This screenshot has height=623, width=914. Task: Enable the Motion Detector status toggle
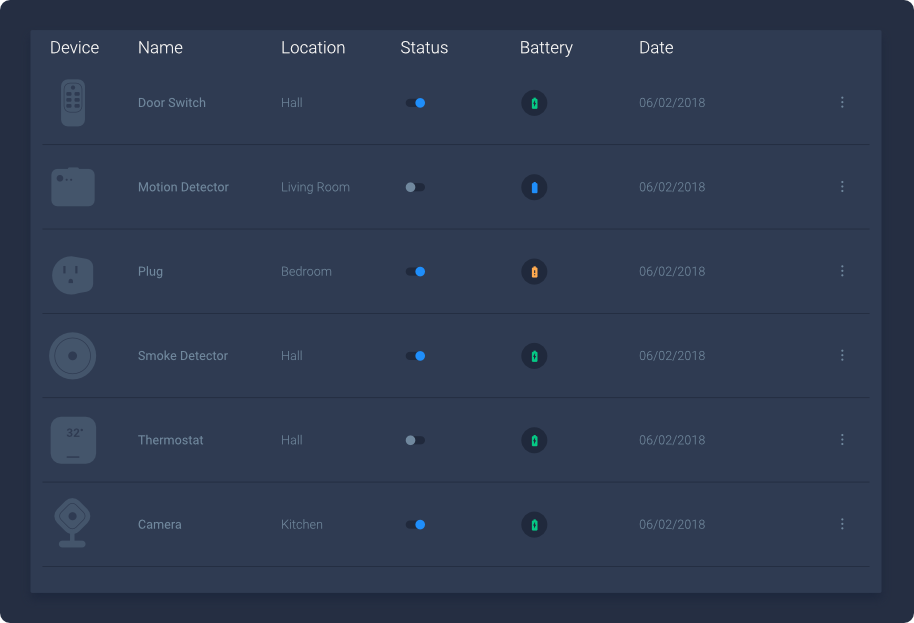tap(415, 186)
